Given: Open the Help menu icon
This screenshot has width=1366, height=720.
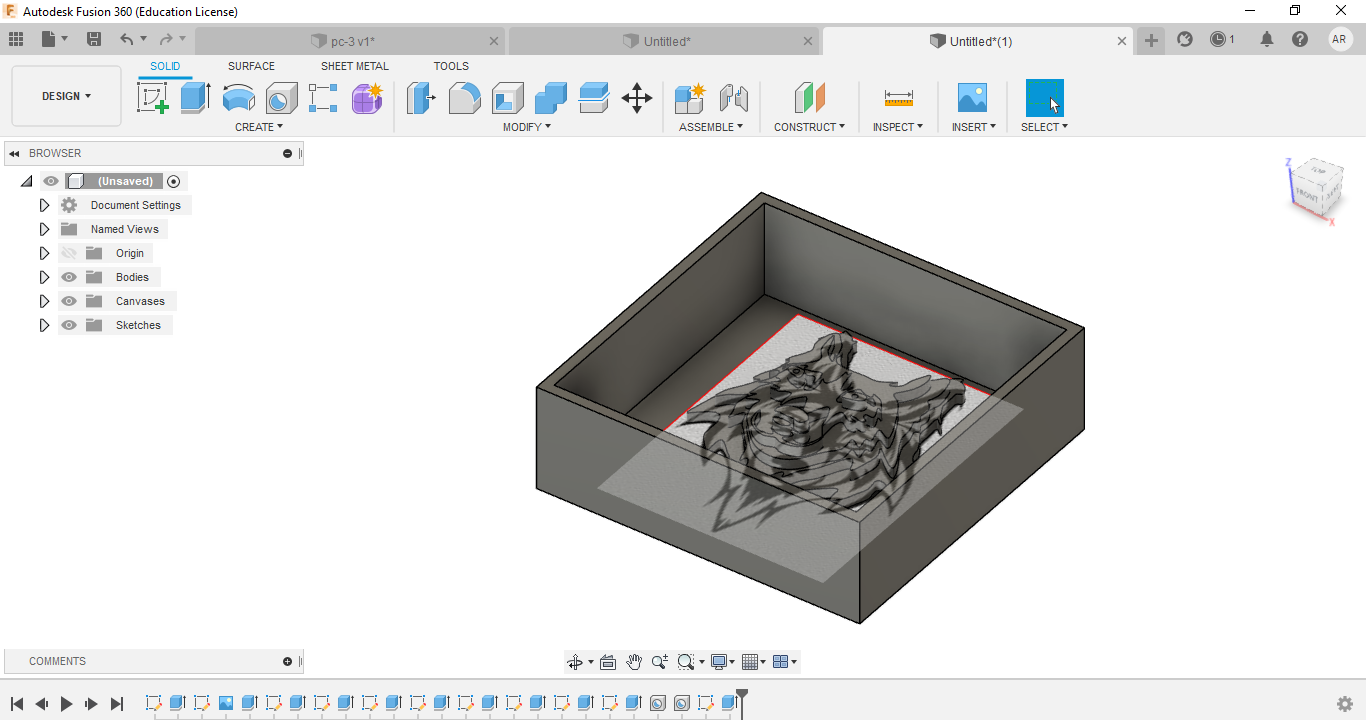Looking at the screenshot, I should tap(1299, 39).
